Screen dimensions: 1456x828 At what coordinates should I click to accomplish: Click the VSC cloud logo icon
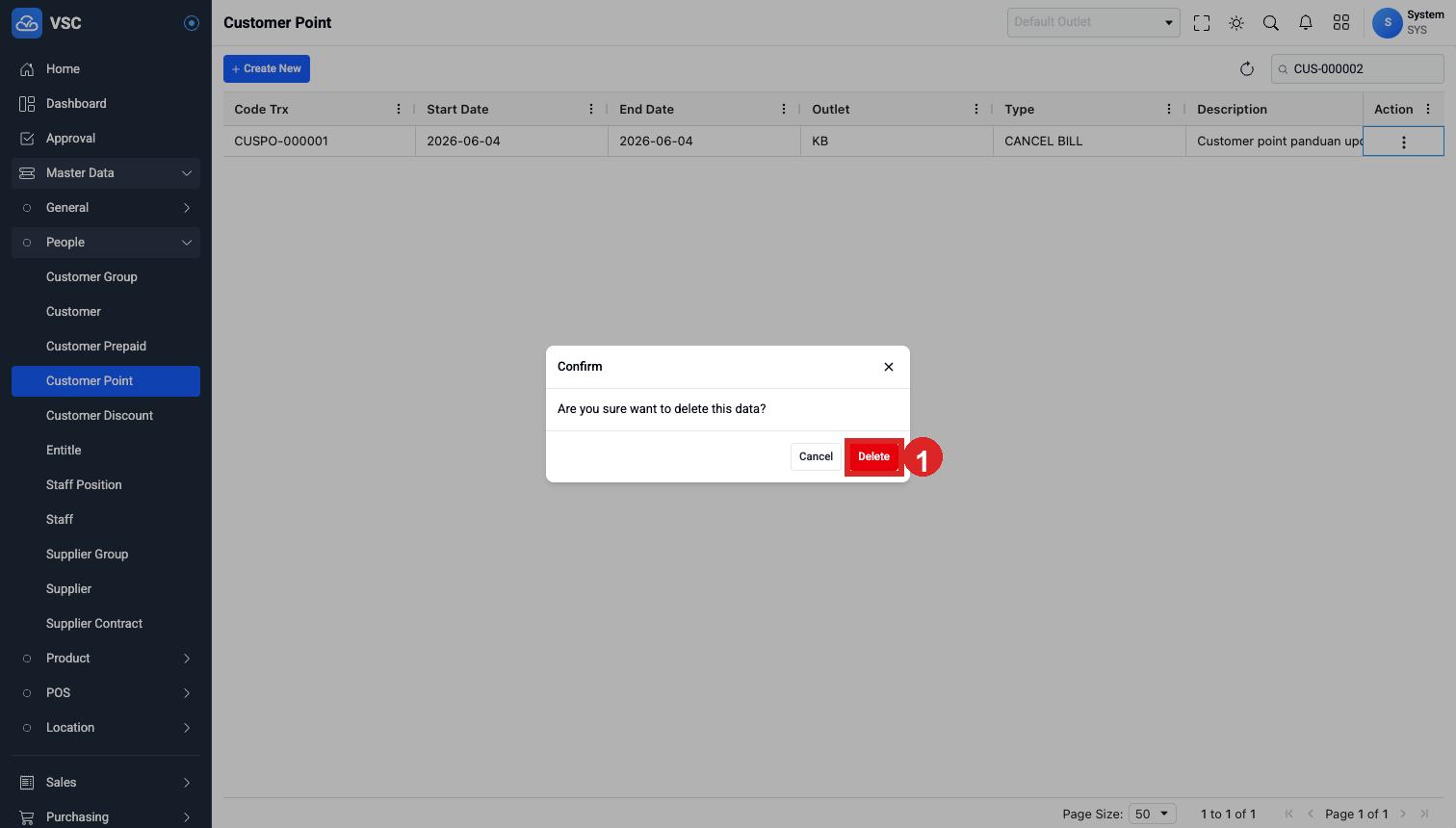pos(27,23)
